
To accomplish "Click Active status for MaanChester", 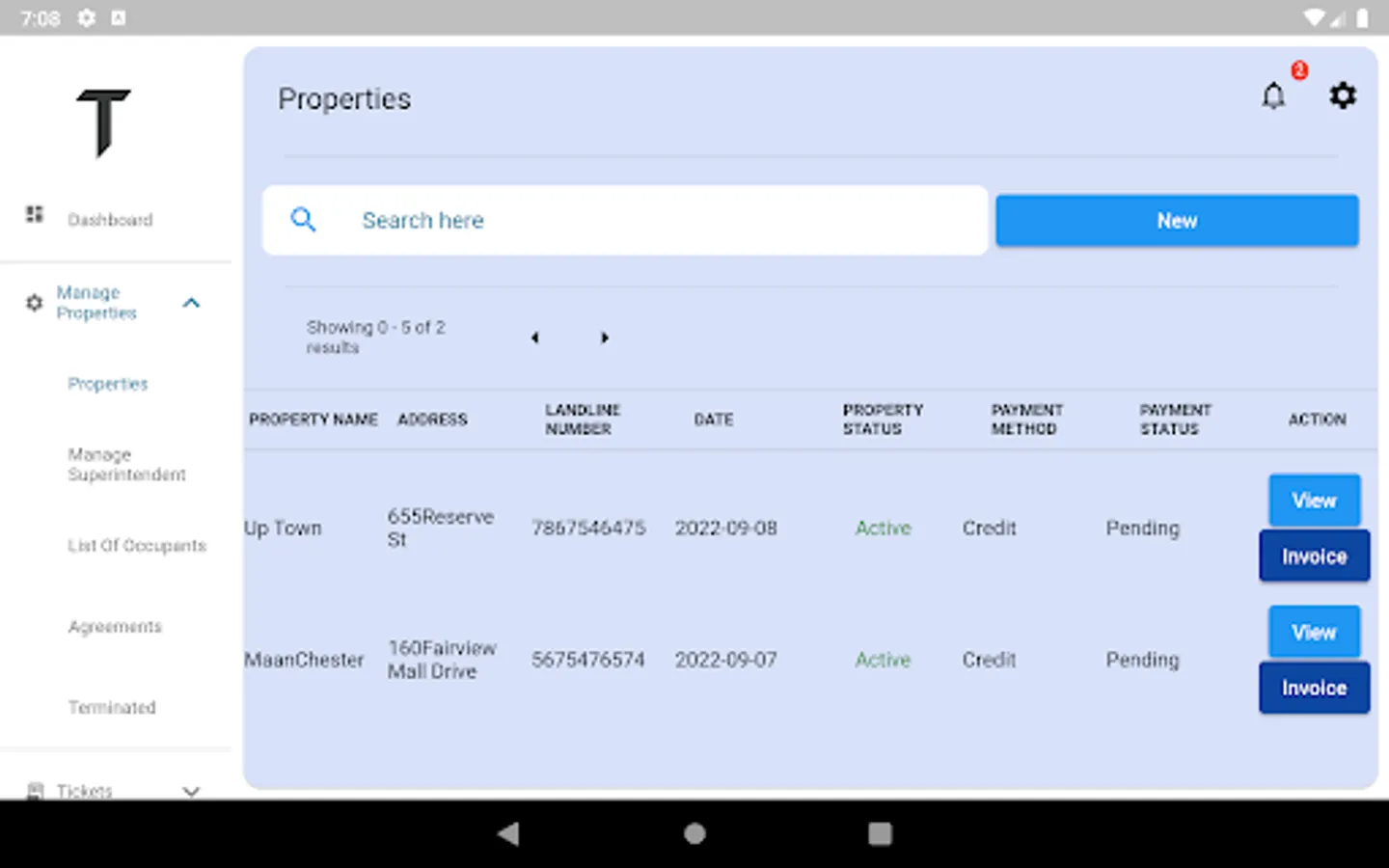I will (883, 660).
